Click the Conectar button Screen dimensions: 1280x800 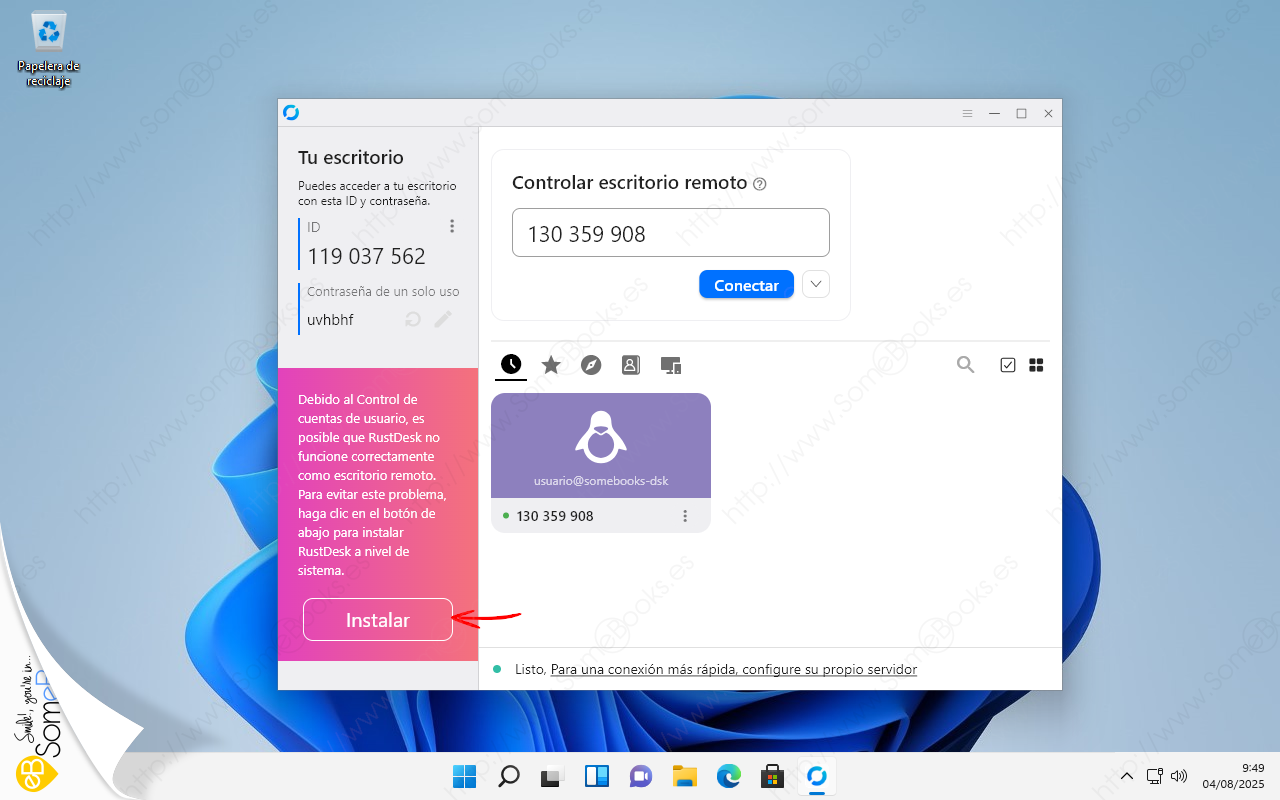click(x=746, y=285)
